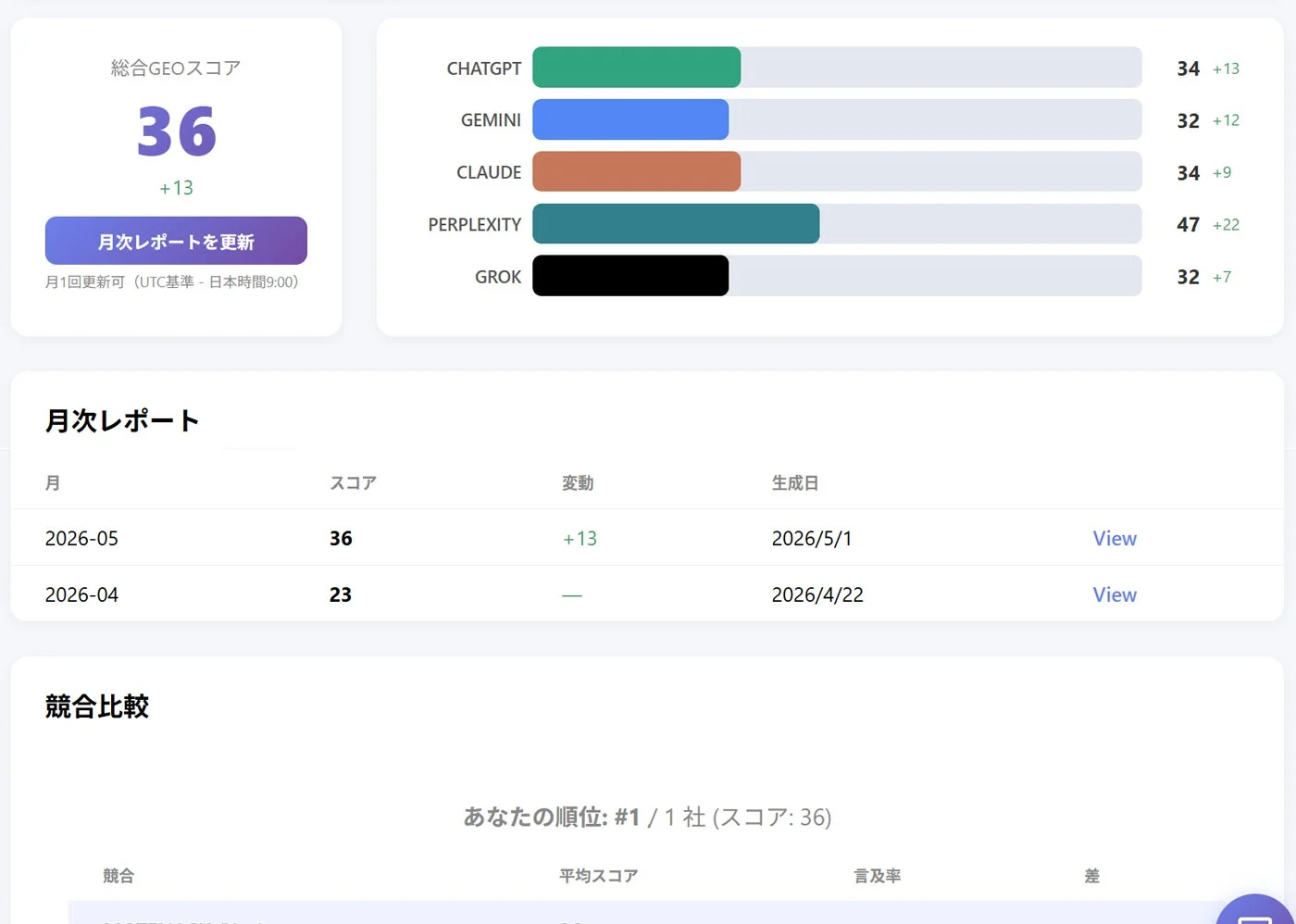Screen dimensions: 1296x924
Task: Click the 月 column header
Action: click(x=53, y=482)
